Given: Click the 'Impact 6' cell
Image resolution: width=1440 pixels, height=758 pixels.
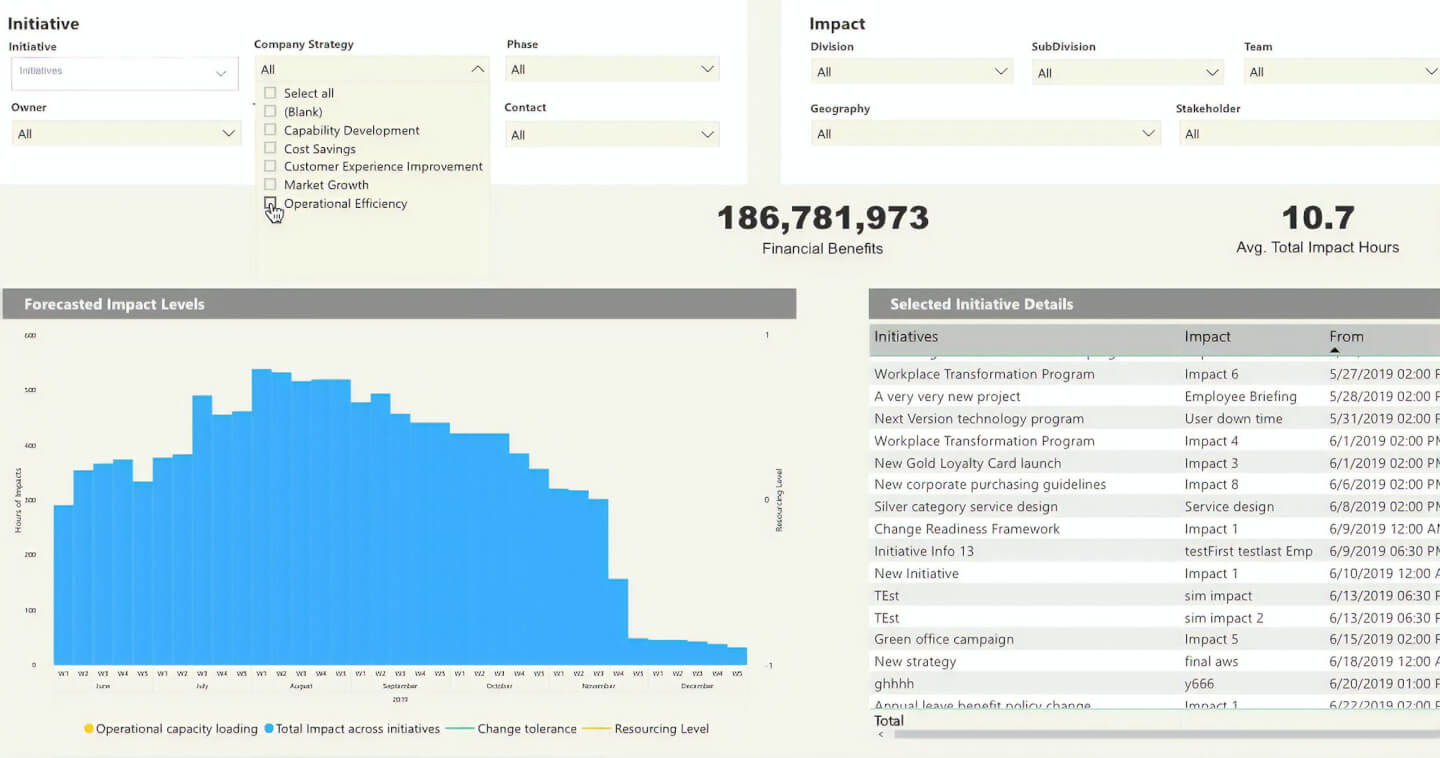Looking at the screenshot, I should point(1211,374).
